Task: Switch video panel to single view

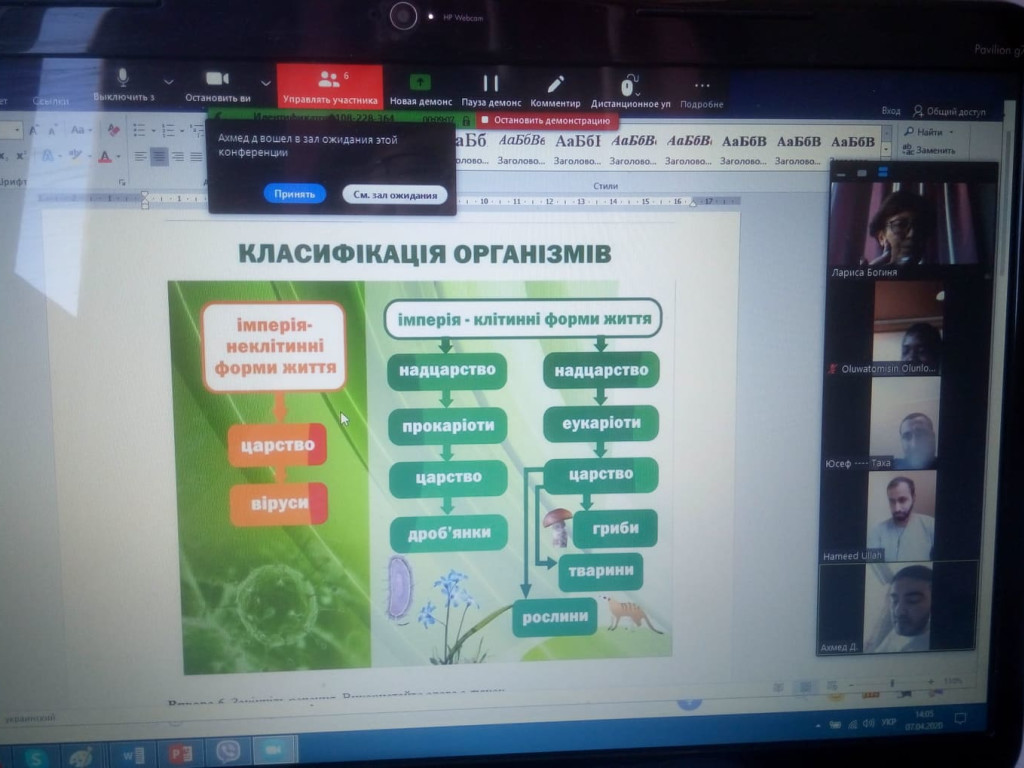Action: (x=862, y=173)
